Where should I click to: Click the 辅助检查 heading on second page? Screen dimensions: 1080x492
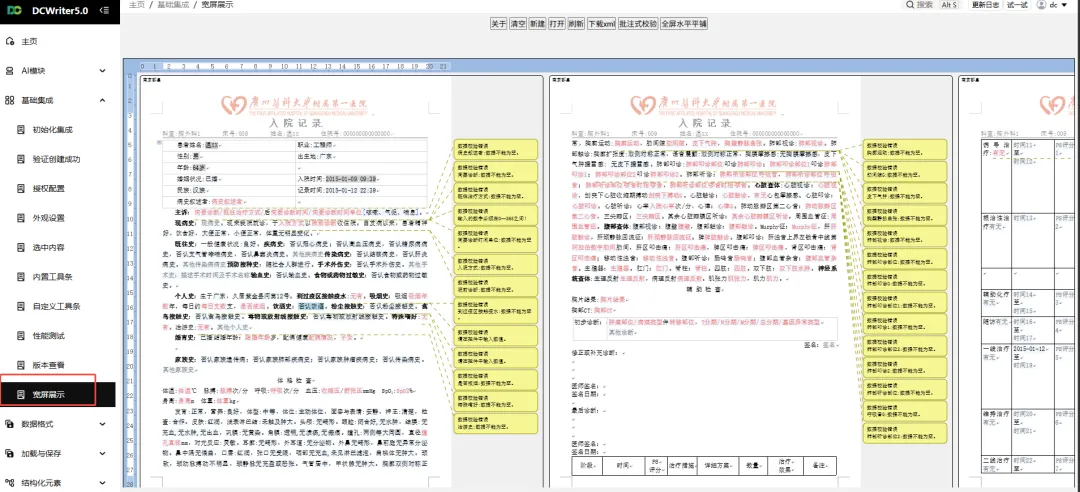point(704,289)
